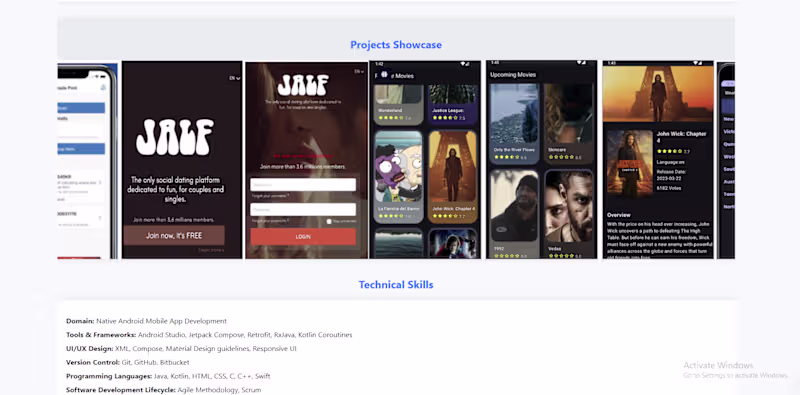The image size is (800, 395).
Task: Click the Justice League star rating
Action: [445, 118]
